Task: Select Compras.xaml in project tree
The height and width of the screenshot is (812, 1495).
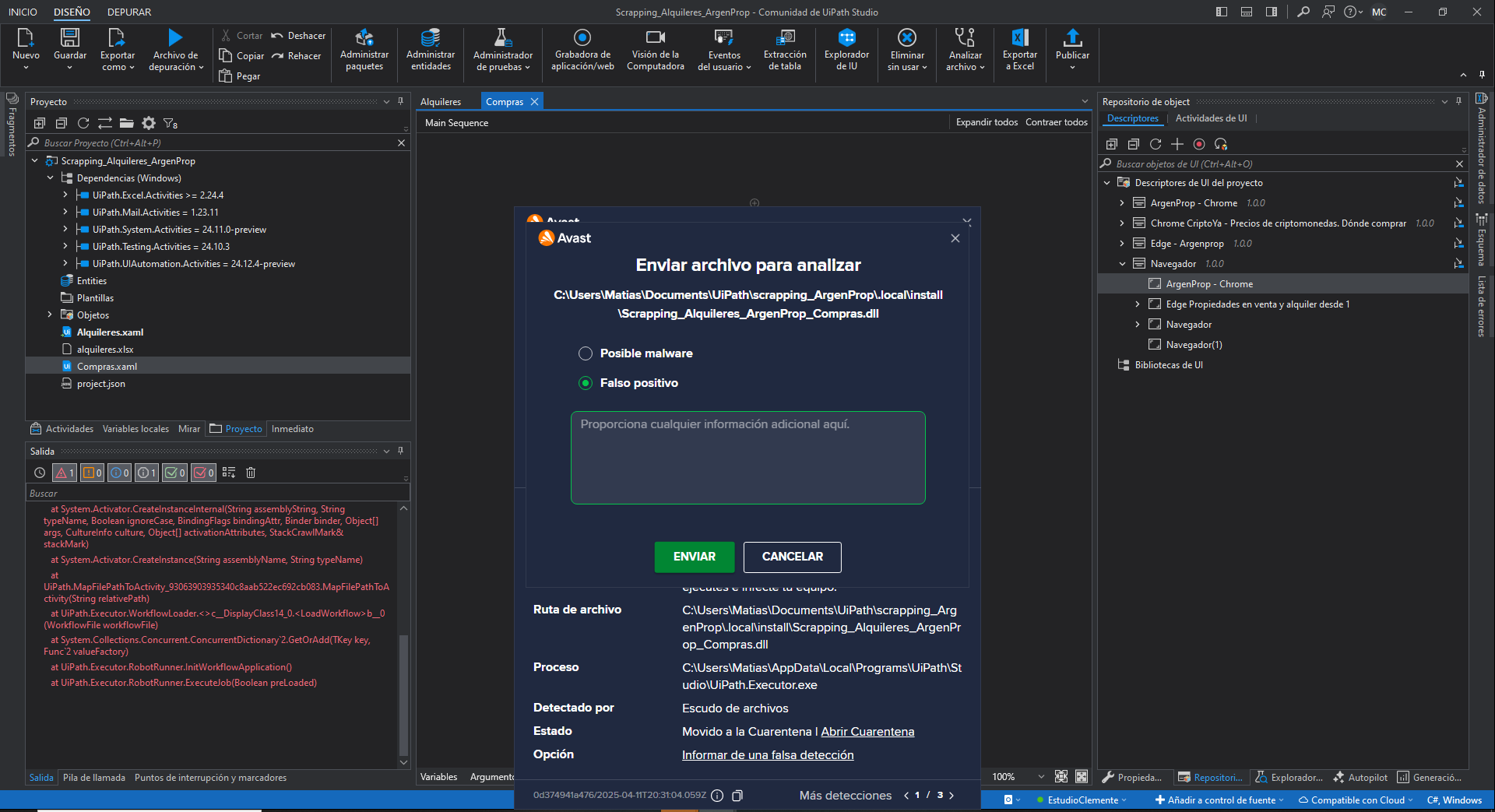Action: click(107, 367)
